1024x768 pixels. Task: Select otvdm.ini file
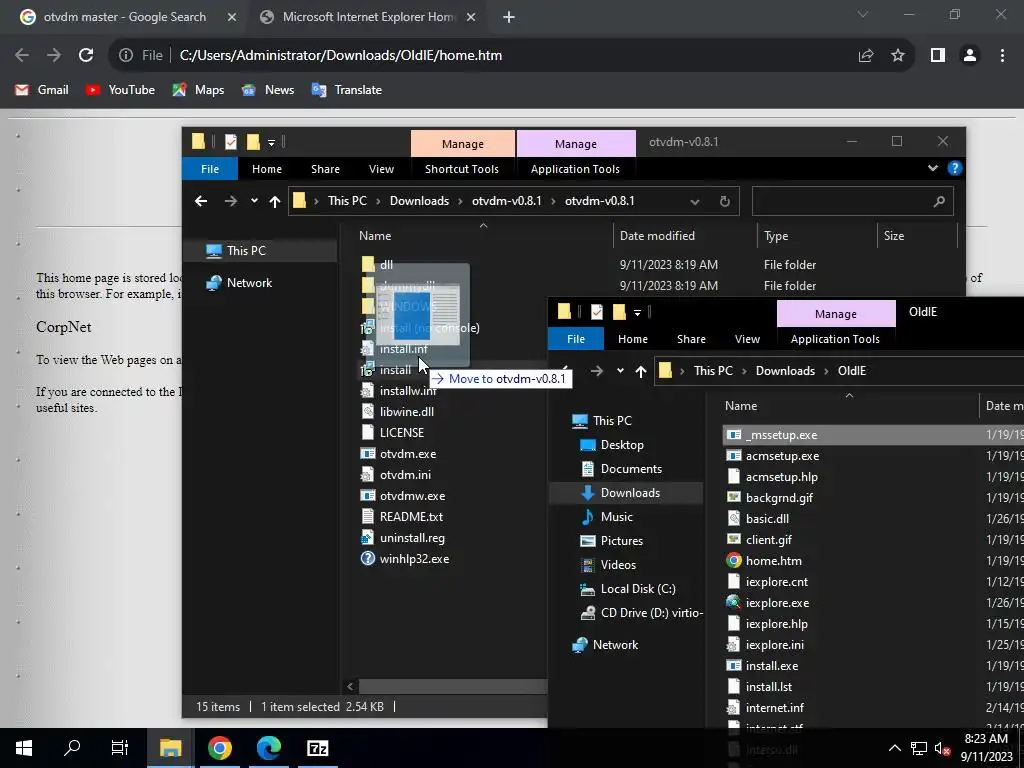[x=405, y=475]
